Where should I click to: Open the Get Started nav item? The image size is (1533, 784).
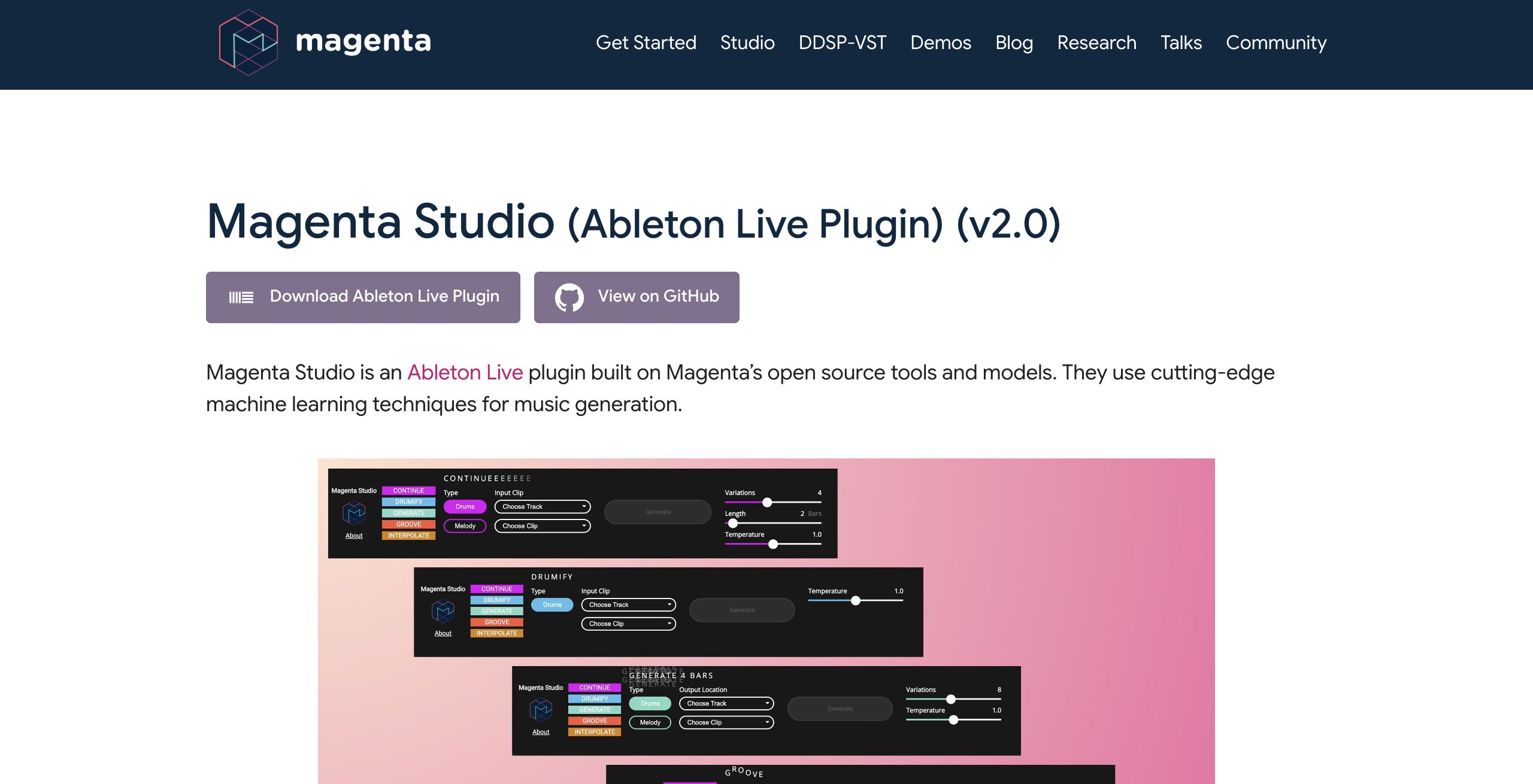coord(646,42)
